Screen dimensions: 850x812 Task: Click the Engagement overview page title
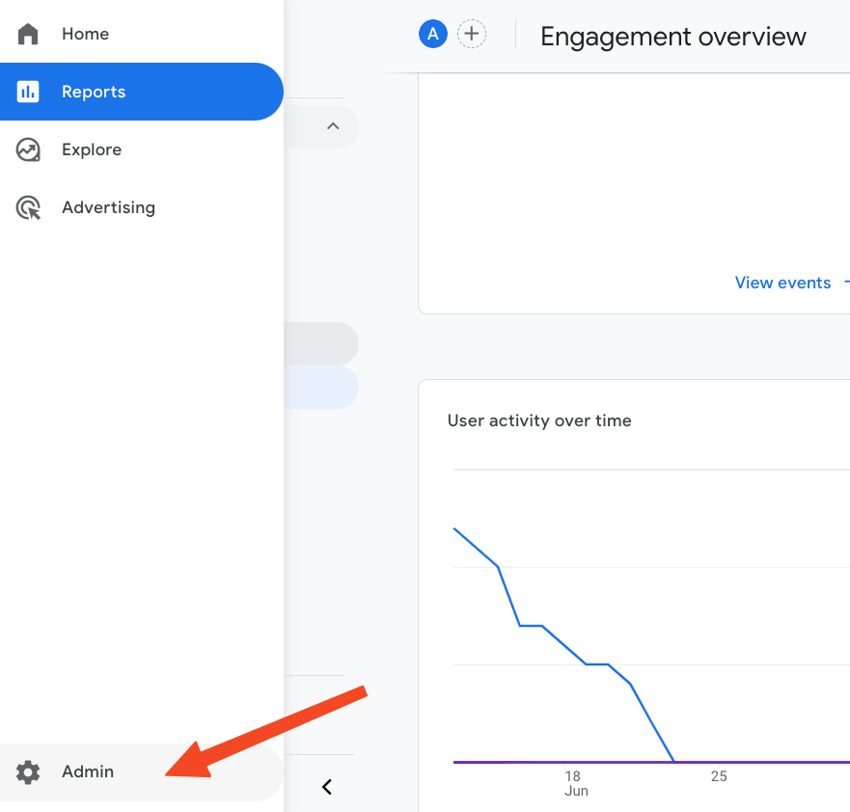(672, 36)
